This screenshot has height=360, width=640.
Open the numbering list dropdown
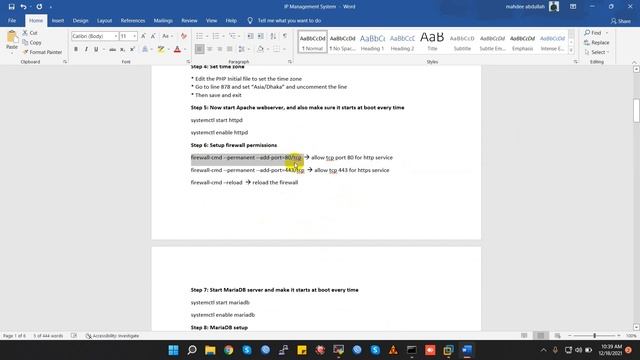(x=223, y=36)
